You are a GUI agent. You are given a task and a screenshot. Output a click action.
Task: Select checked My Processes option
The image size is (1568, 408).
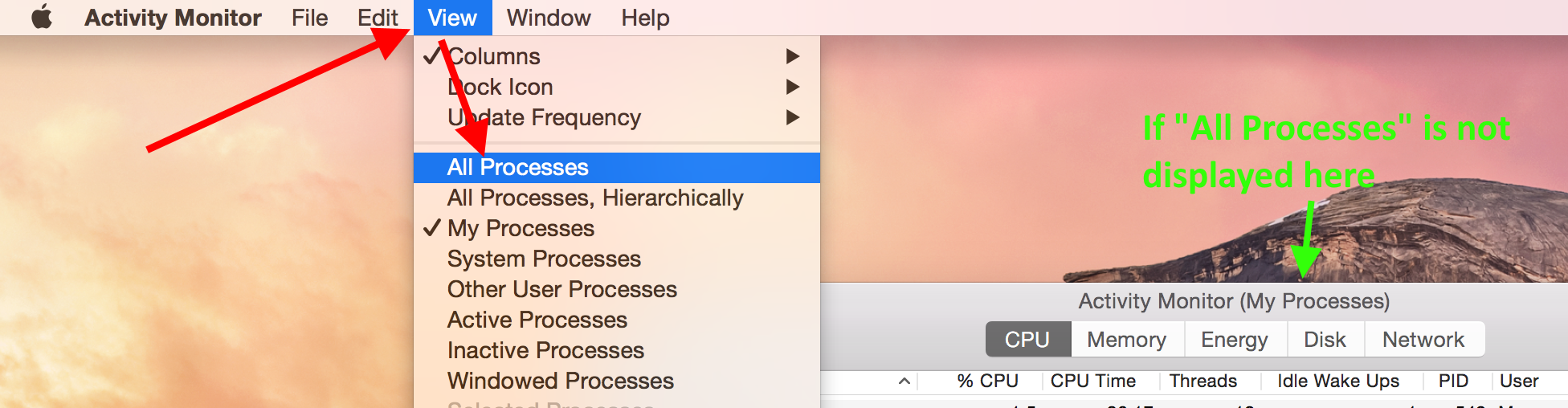coord(521,228)
